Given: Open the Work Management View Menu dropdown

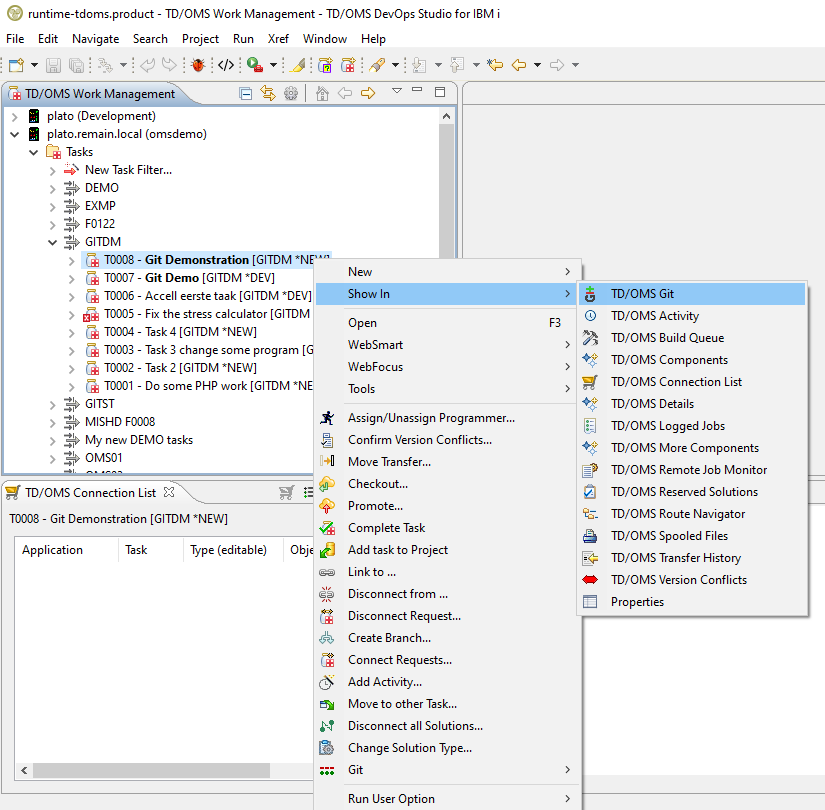Looking at the screenshot, I should pos(397,91).
